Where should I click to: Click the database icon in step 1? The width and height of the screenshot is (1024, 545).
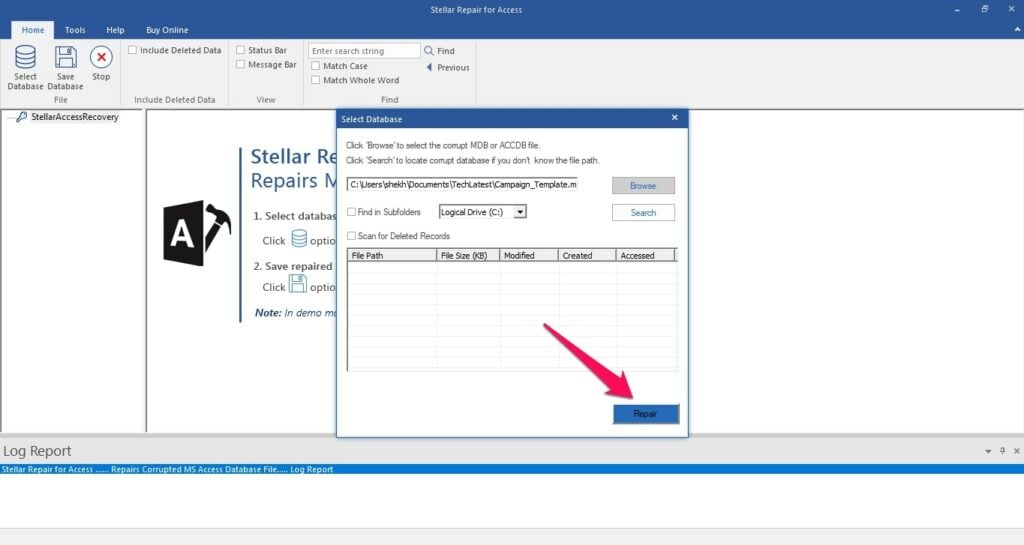pyautogui.click(x=299, y=239)
